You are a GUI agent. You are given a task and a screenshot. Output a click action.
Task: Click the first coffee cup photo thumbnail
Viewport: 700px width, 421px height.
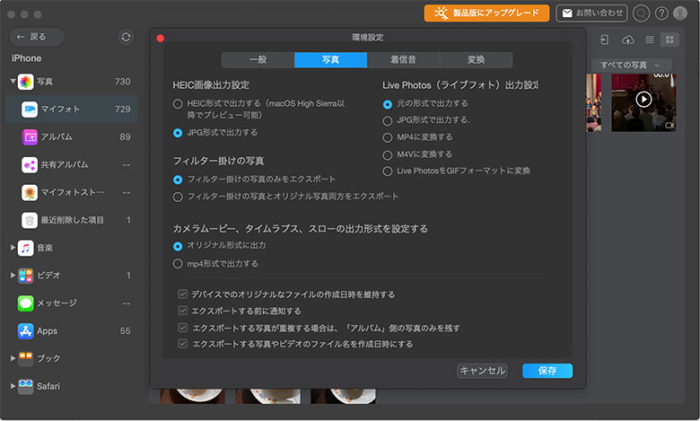pyautogui.click(x=192, y=396)
